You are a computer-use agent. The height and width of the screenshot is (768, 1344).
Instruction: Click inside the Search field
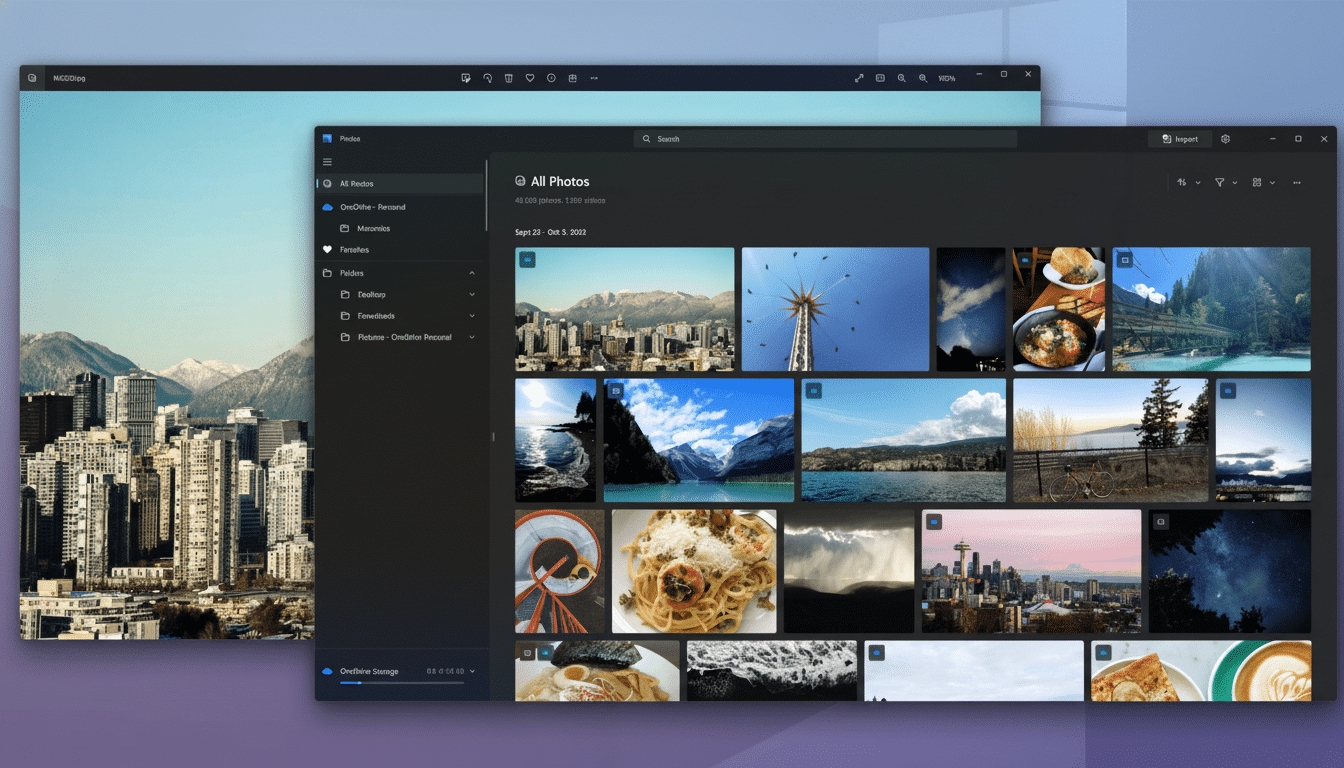pos(825,138)
